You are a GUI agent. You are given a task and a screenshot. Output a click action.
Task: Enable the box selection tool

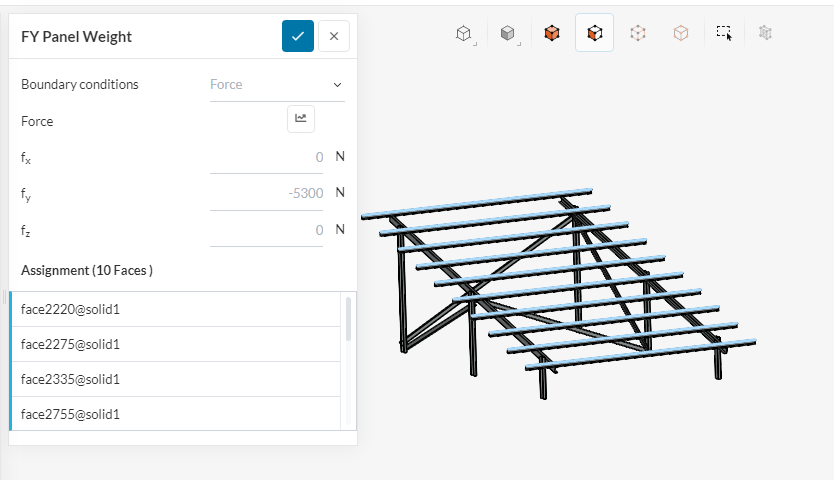point(725,33)
